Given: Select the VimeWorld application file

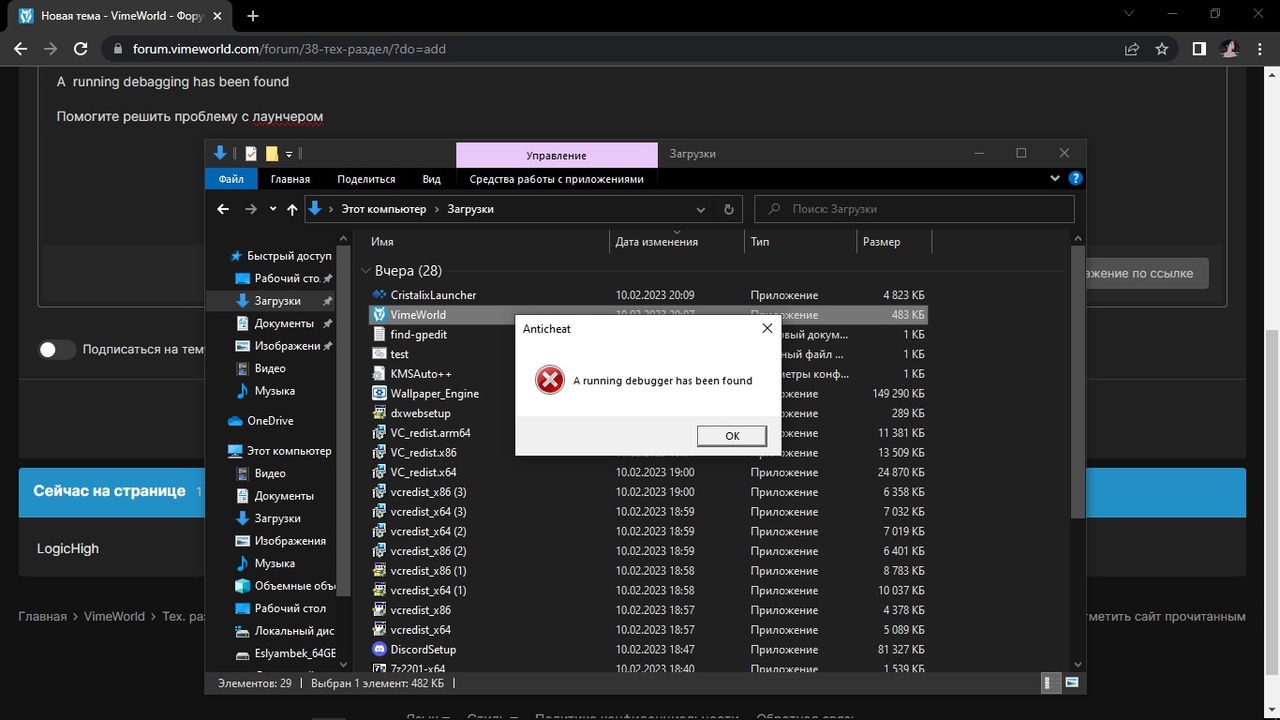Looking at the screenshot, I should [647, 315].
